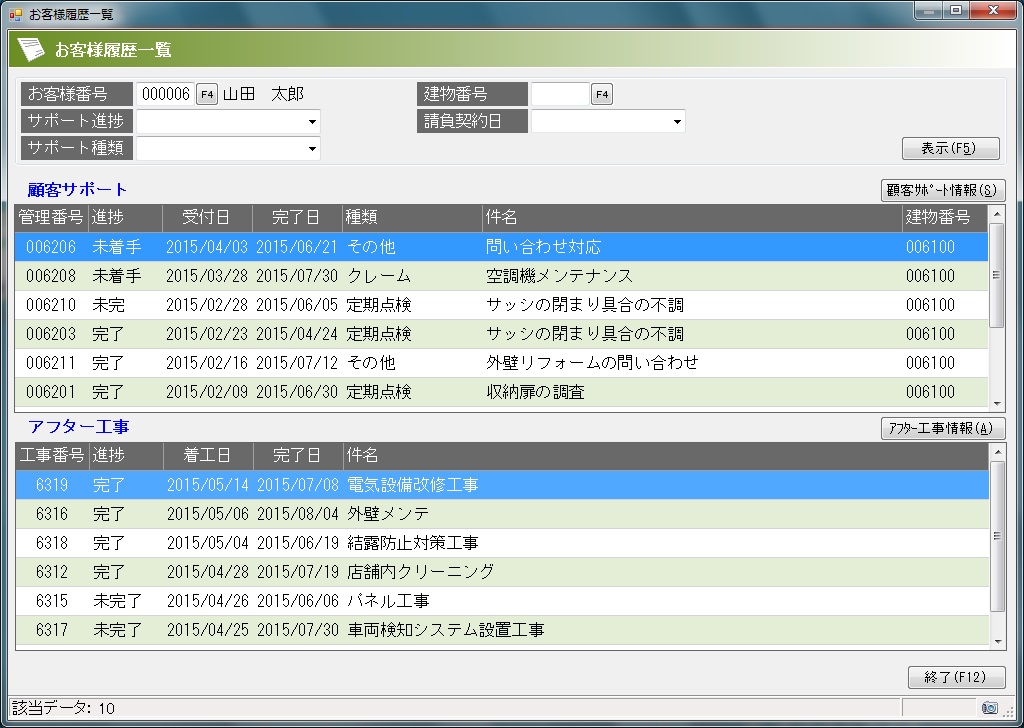Sort support list by 受付日 column header
Viewport: 1024px width, 728px height.
pos(205,218)
